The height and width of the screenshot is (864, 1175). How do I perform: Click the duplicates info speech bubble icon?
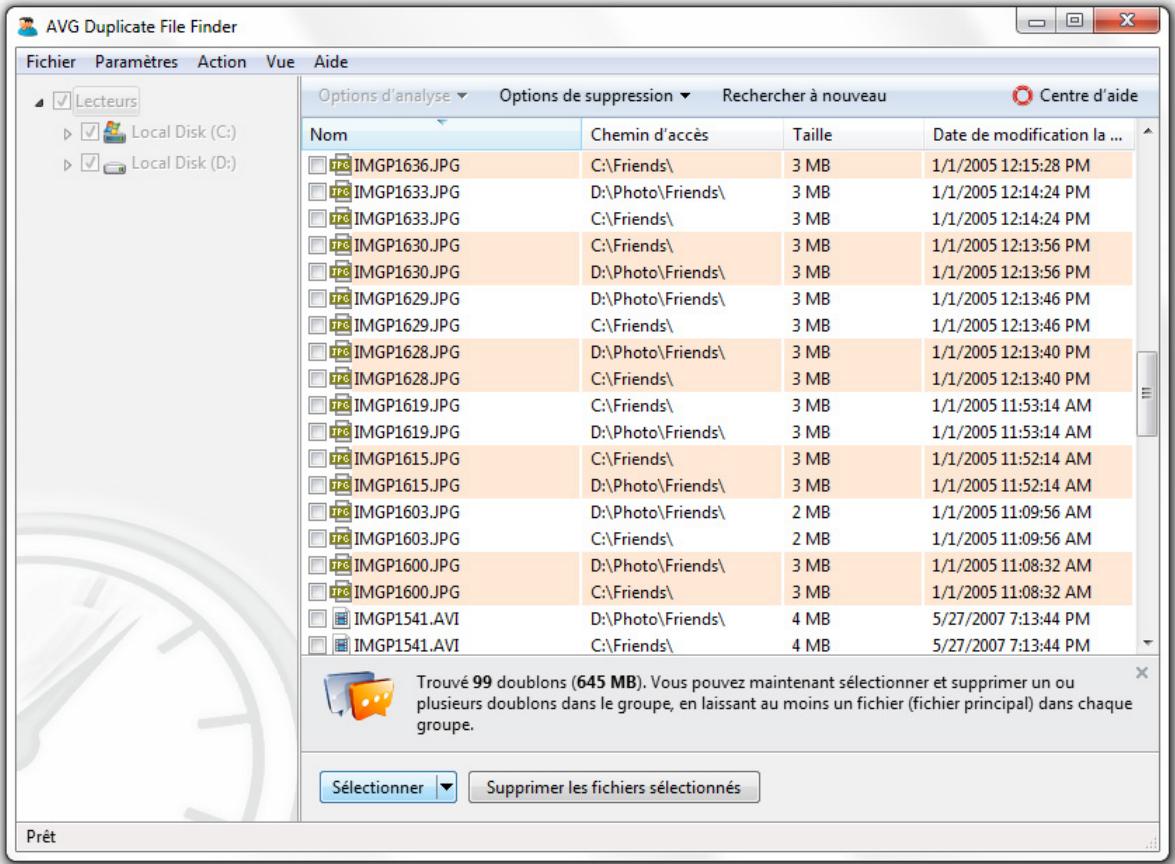click(x=359, y=695)
